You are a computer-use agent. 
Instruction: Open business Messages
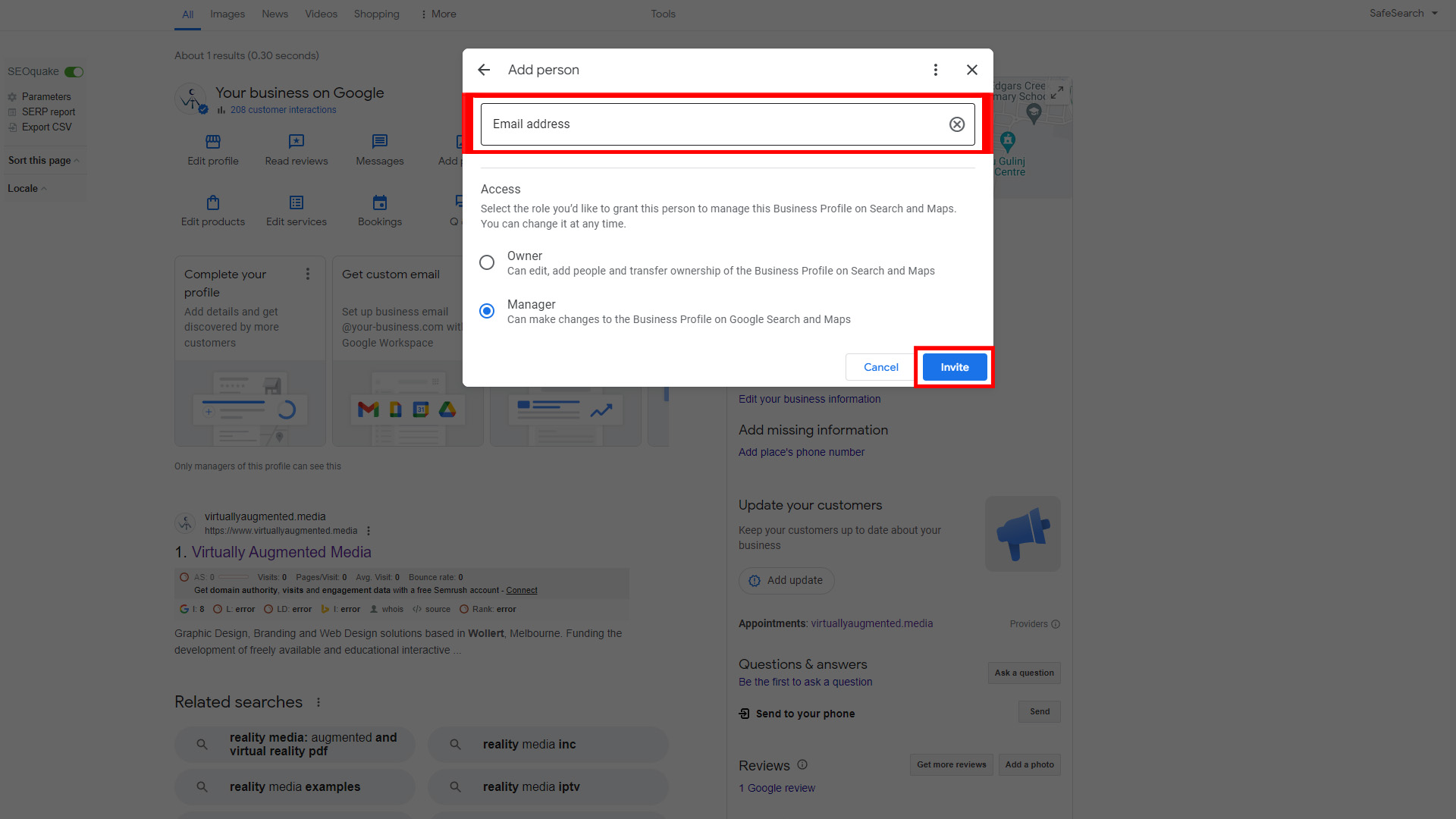tap(380, 150)
